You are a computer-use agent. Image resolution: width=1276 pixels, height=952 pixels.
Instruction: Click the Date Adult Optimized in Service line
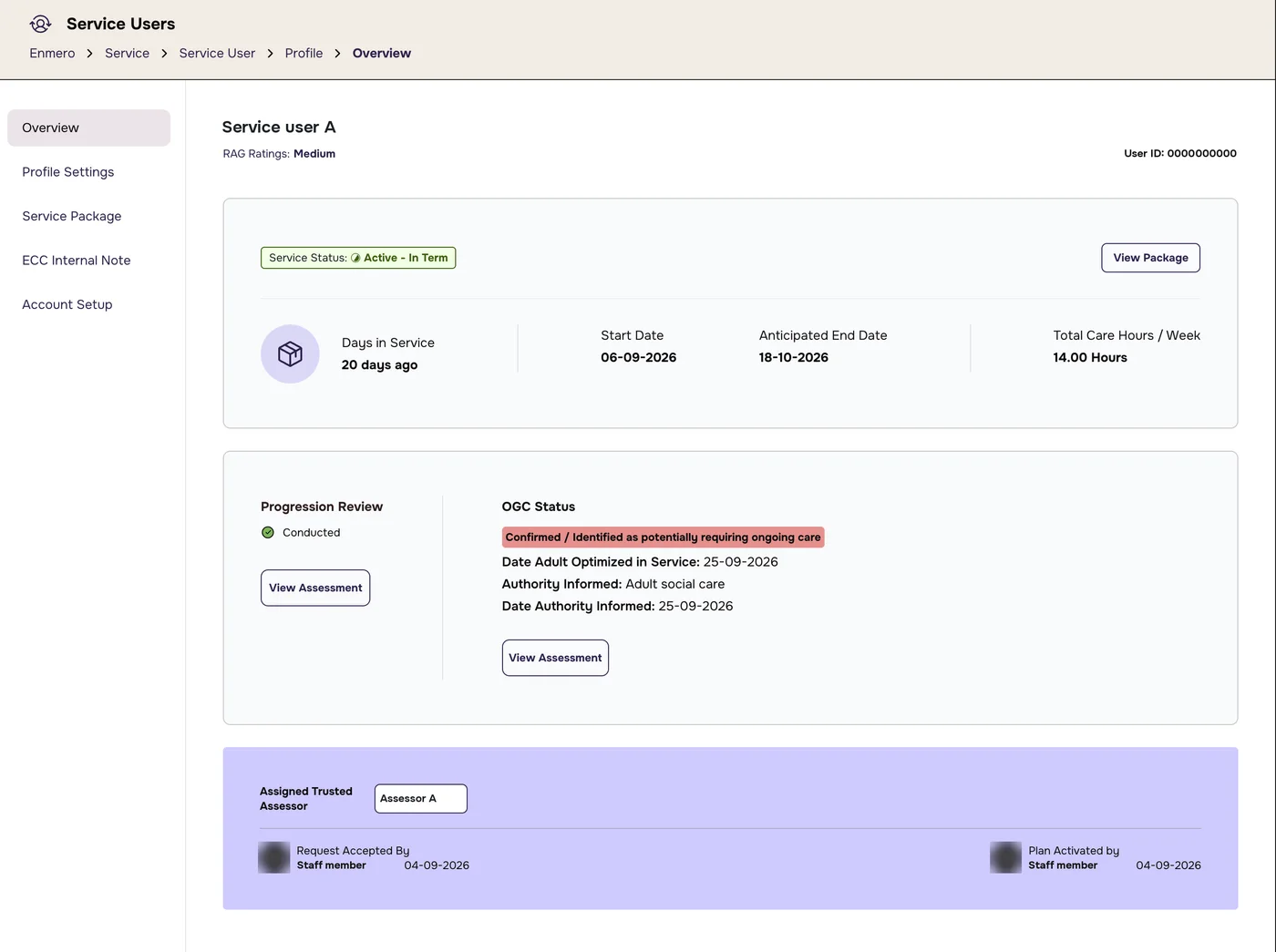pos(640,562)
